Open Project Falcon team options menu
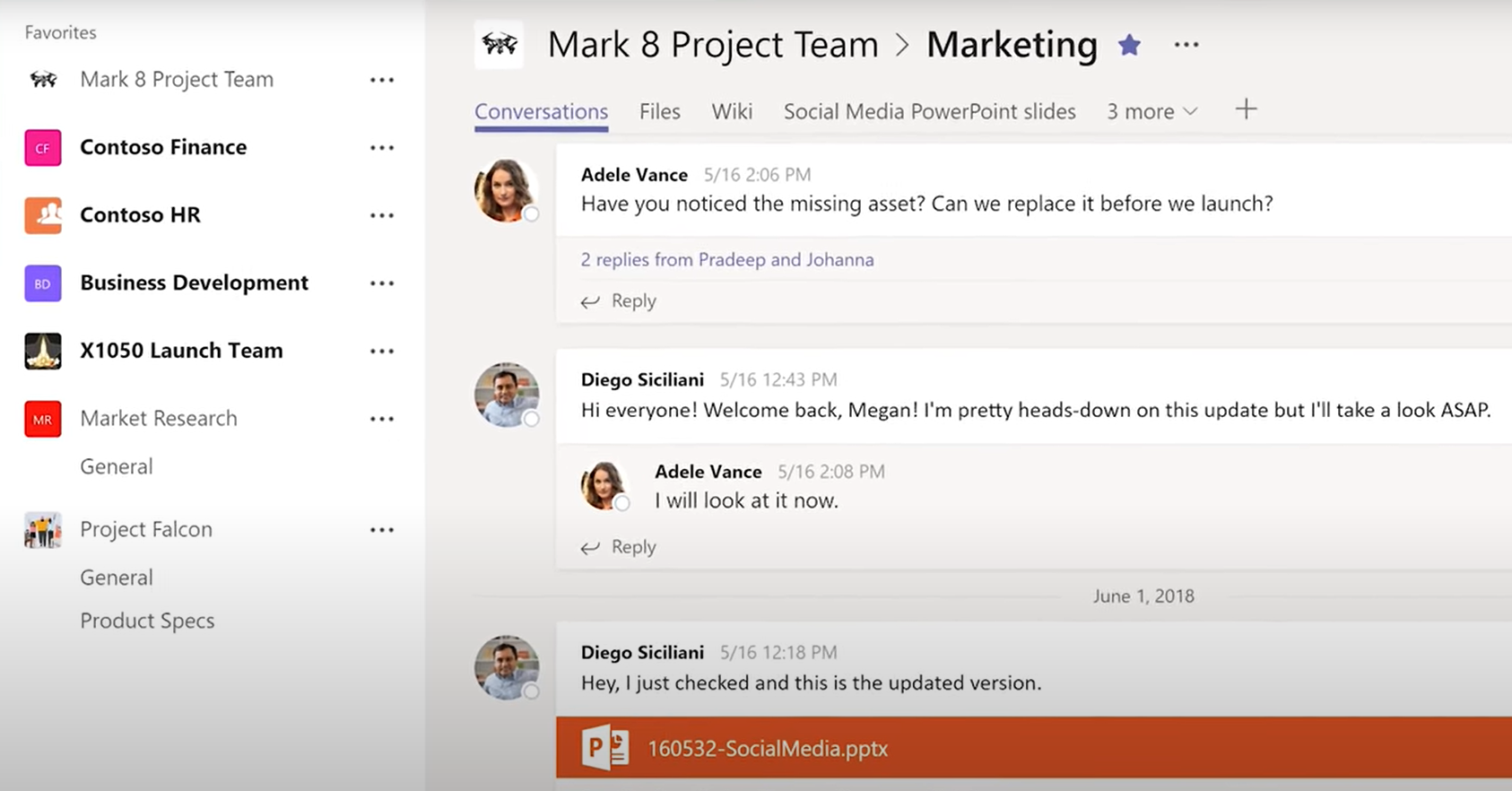This screenshot has height=791, width=1512. coord(382,530)
